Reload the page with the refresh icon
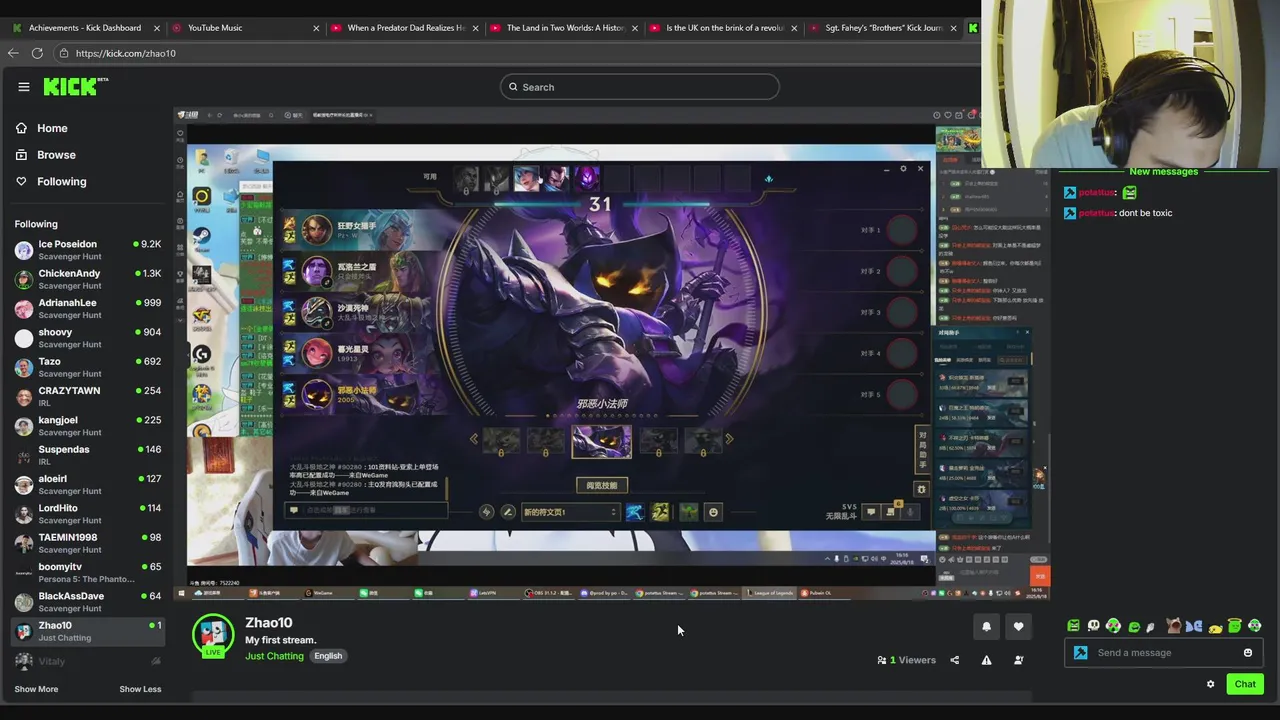Viewport: 1280px width, 720px height. [x=37, y=53]
